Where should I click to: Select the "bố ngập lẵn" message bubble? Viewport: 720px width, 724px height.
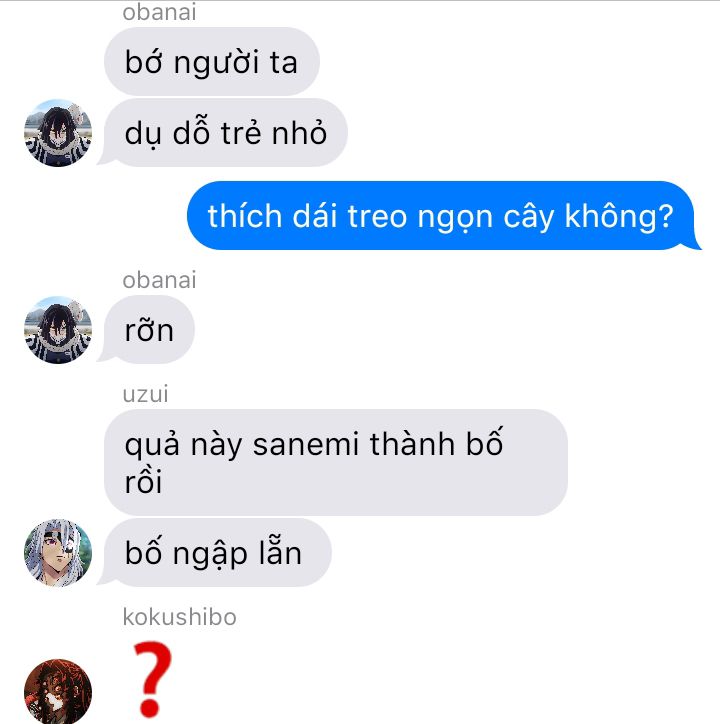coord(214,553)
